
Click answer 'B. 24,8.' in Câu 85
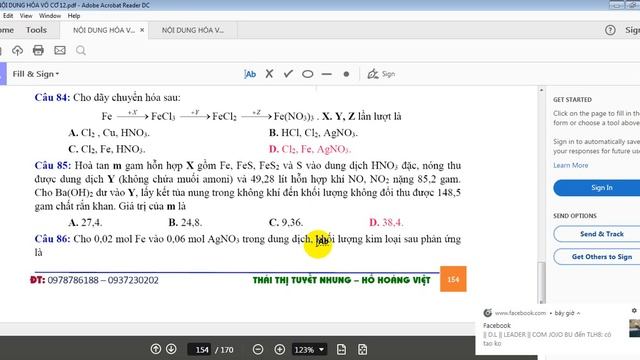(185, 222)
